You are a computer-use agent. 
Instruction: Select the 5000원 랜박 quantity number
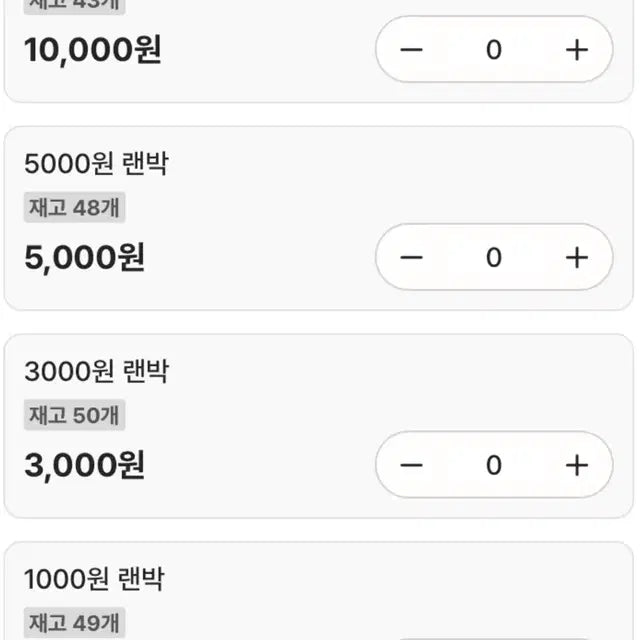pos(493,258)
